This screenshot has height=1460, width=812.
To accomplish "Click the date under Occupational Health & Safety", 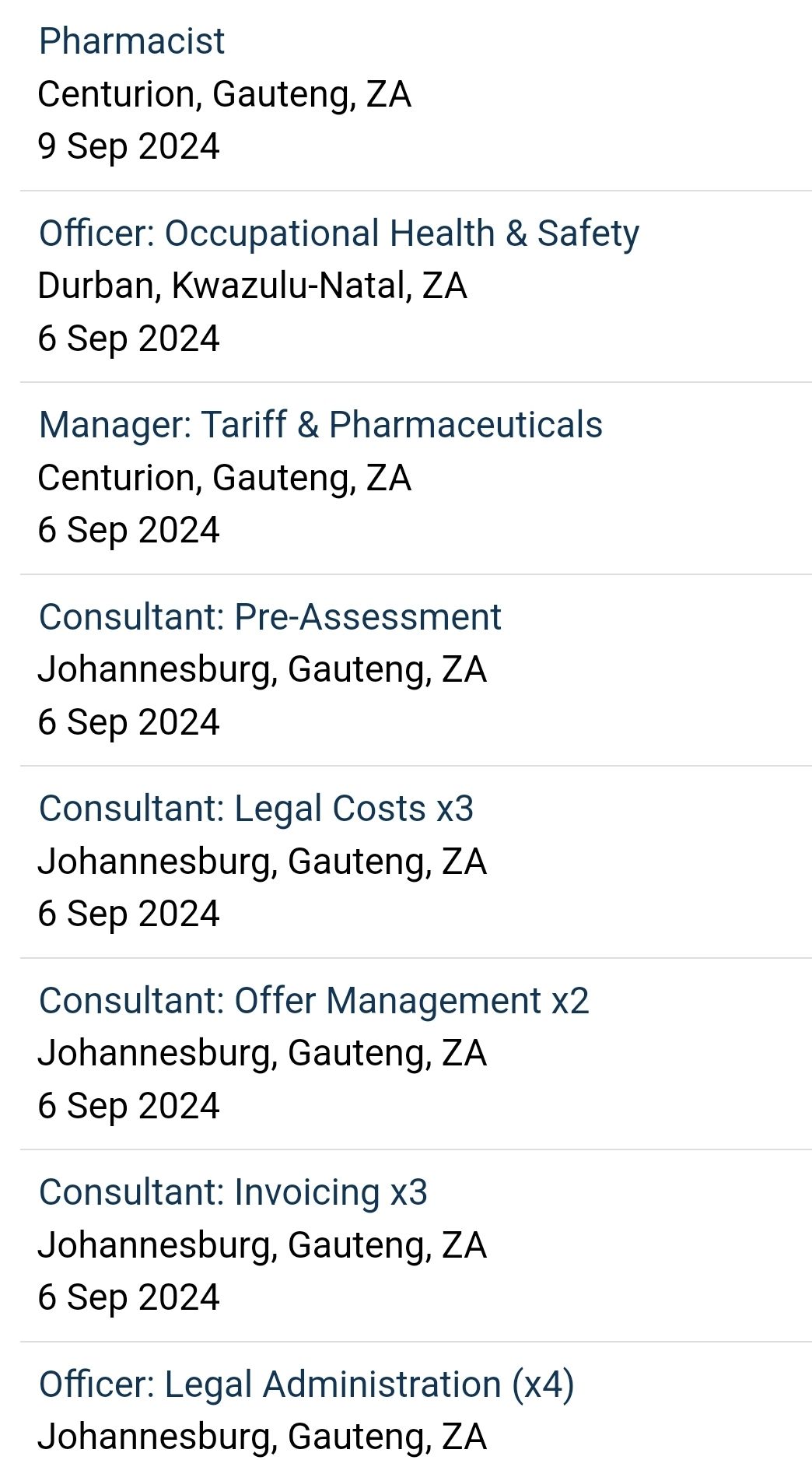I will (129, 339).
